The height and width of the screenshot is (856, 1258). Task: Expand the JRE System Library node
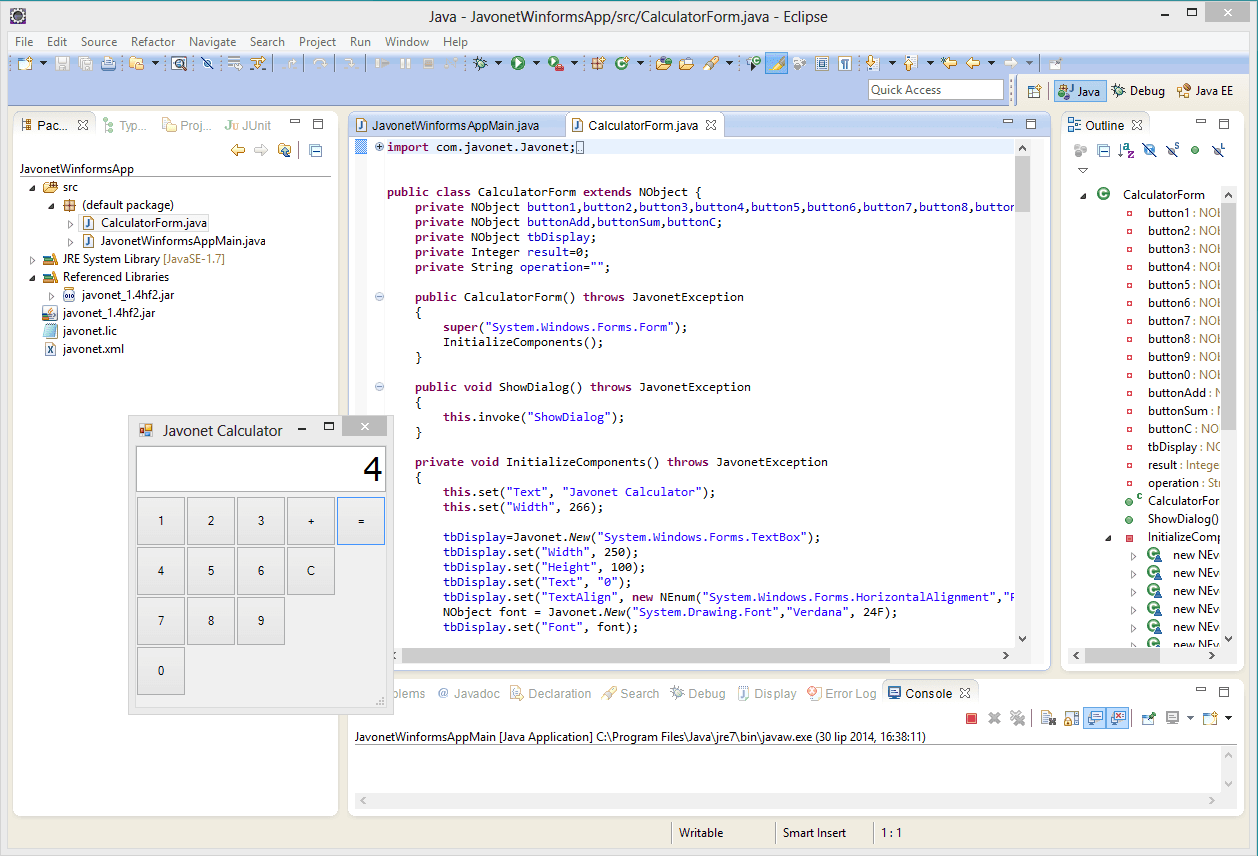(33, 259)
